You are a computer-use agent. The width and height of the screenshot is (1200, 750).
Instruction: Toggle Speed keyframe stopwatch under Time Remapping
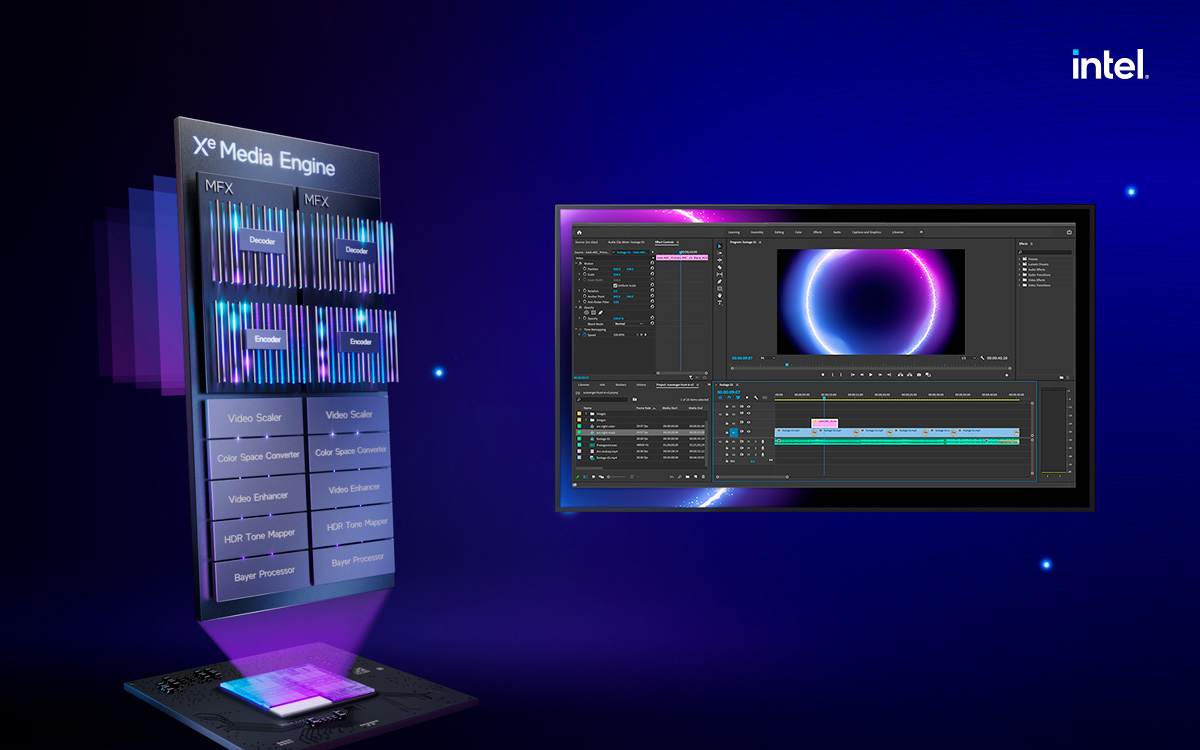tap(585, 335)
